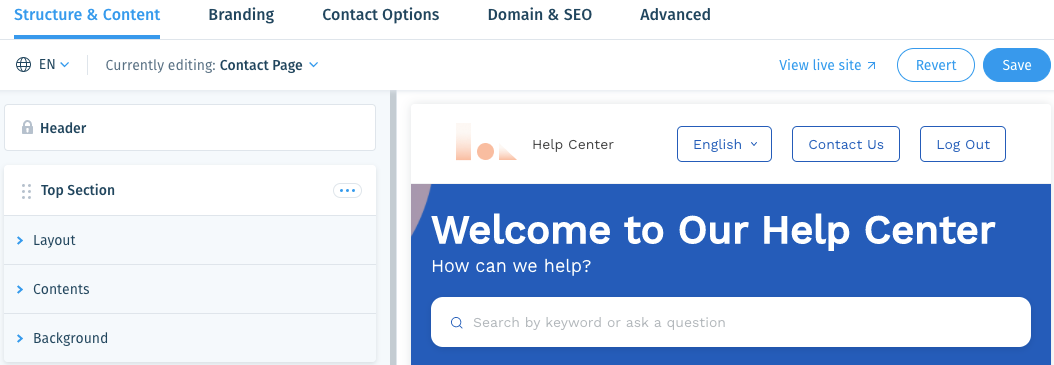
Task: Click the help center search field
Action: point(731,322)
